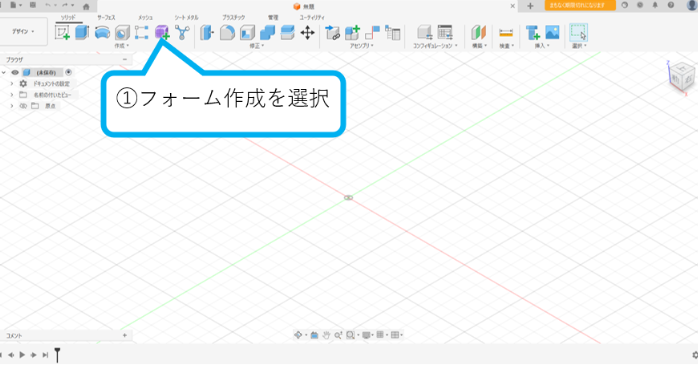Open the 作成 dropdown menu
The width and height of the screenshot is (698, 365).
tap(122, 46)
